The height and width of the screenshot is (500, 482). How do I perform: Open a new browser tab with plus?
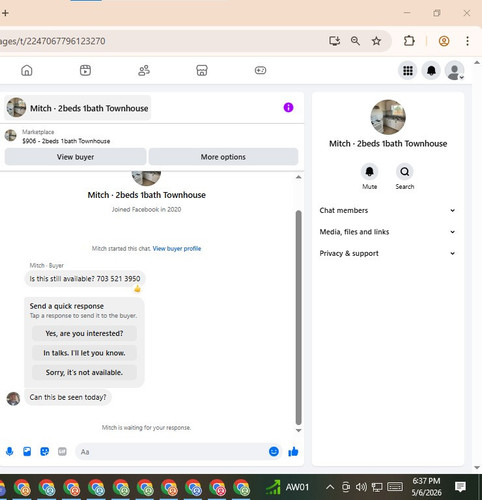pos(5,13)
